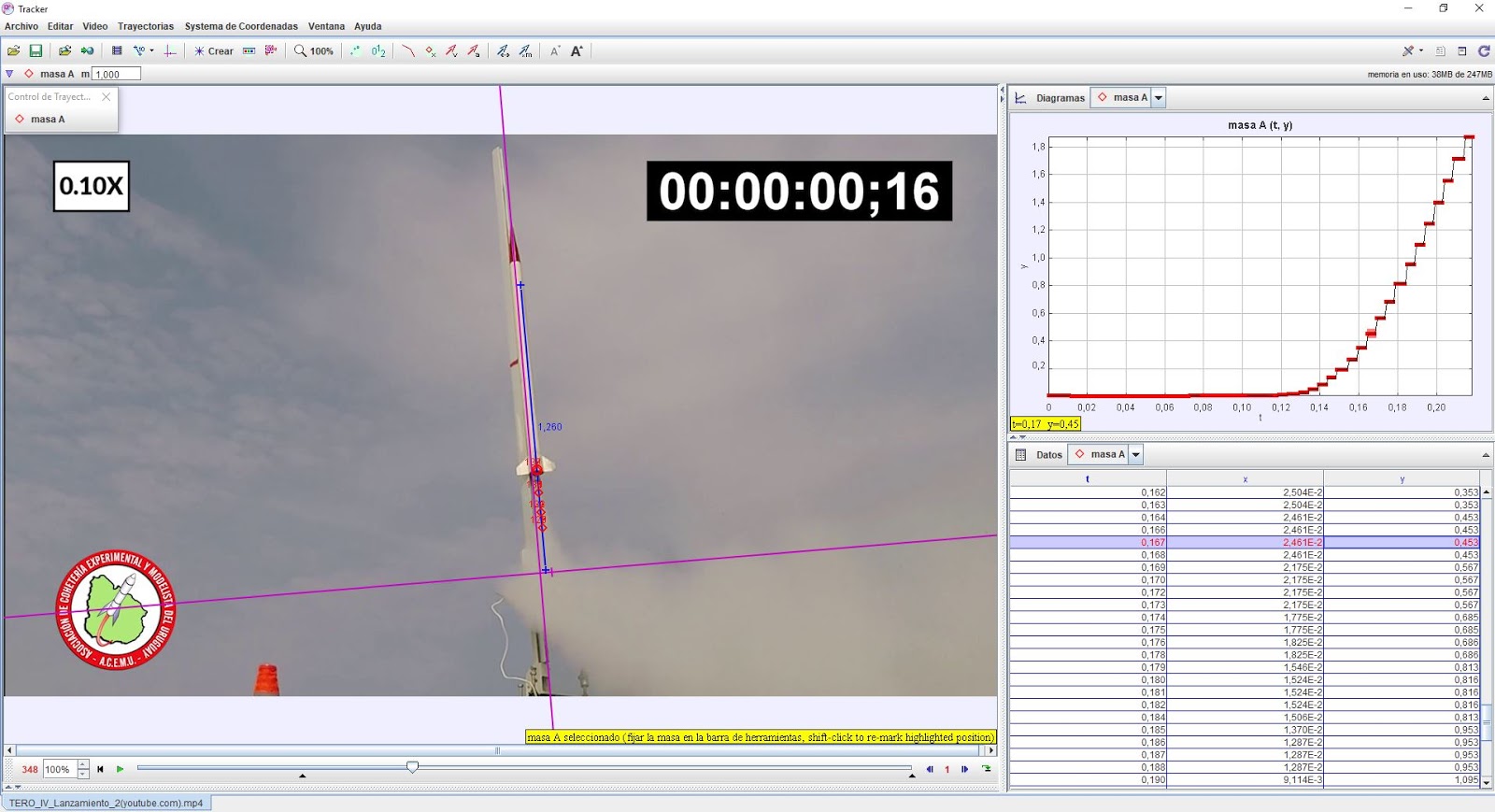Open the Sistema de Coordenadas menu
Screen dimensions: 1495x812
coord(241,26)
